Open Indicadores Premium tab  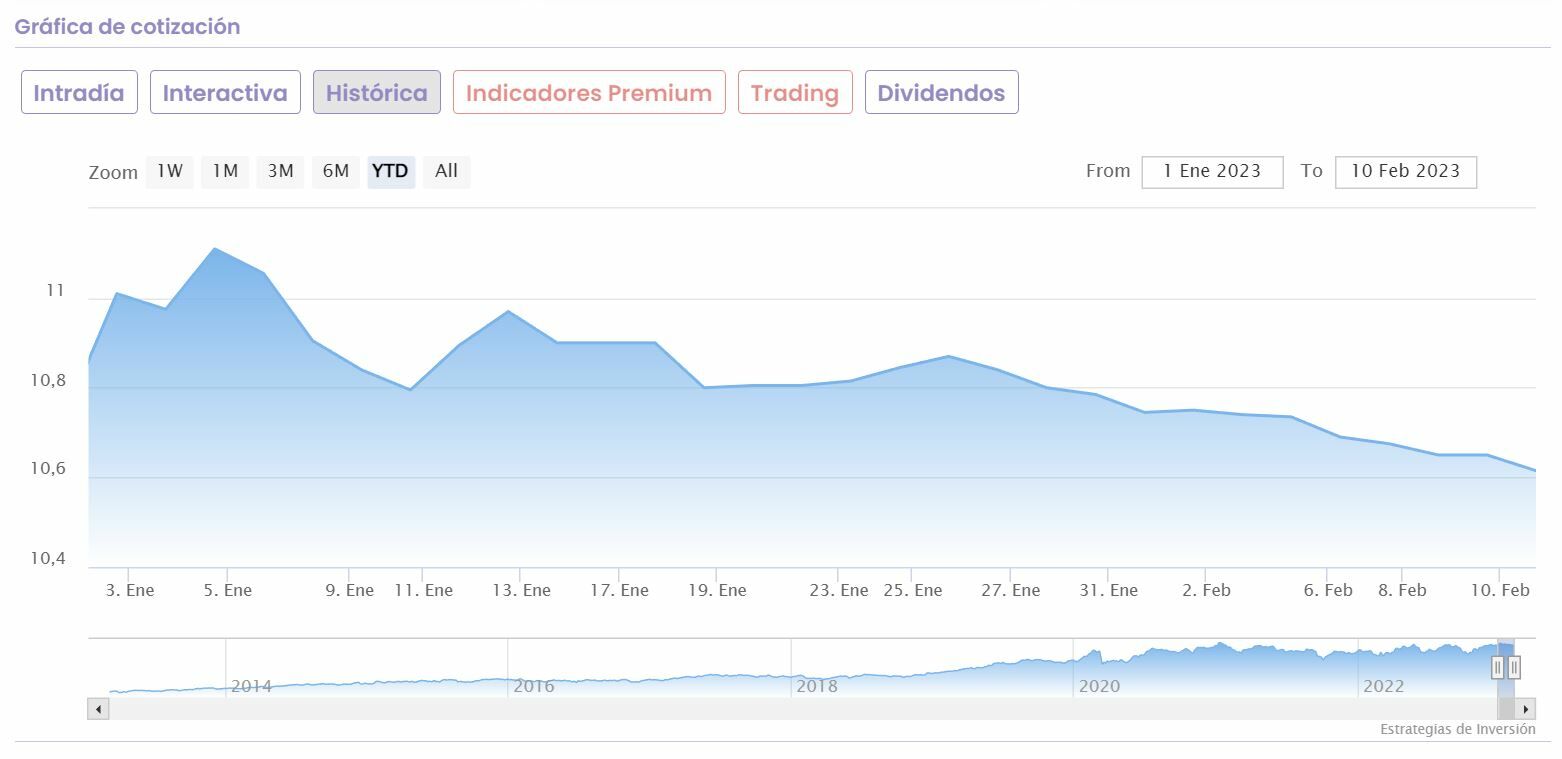[588, 93]
